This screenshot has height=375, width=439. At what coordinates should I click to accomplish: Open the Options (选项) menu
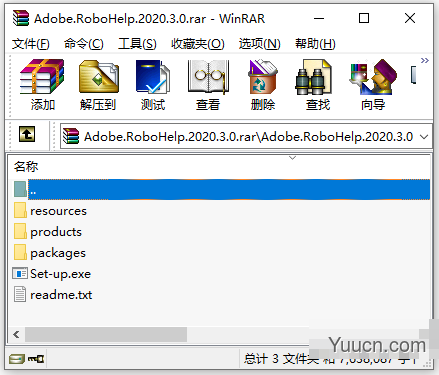260,44
